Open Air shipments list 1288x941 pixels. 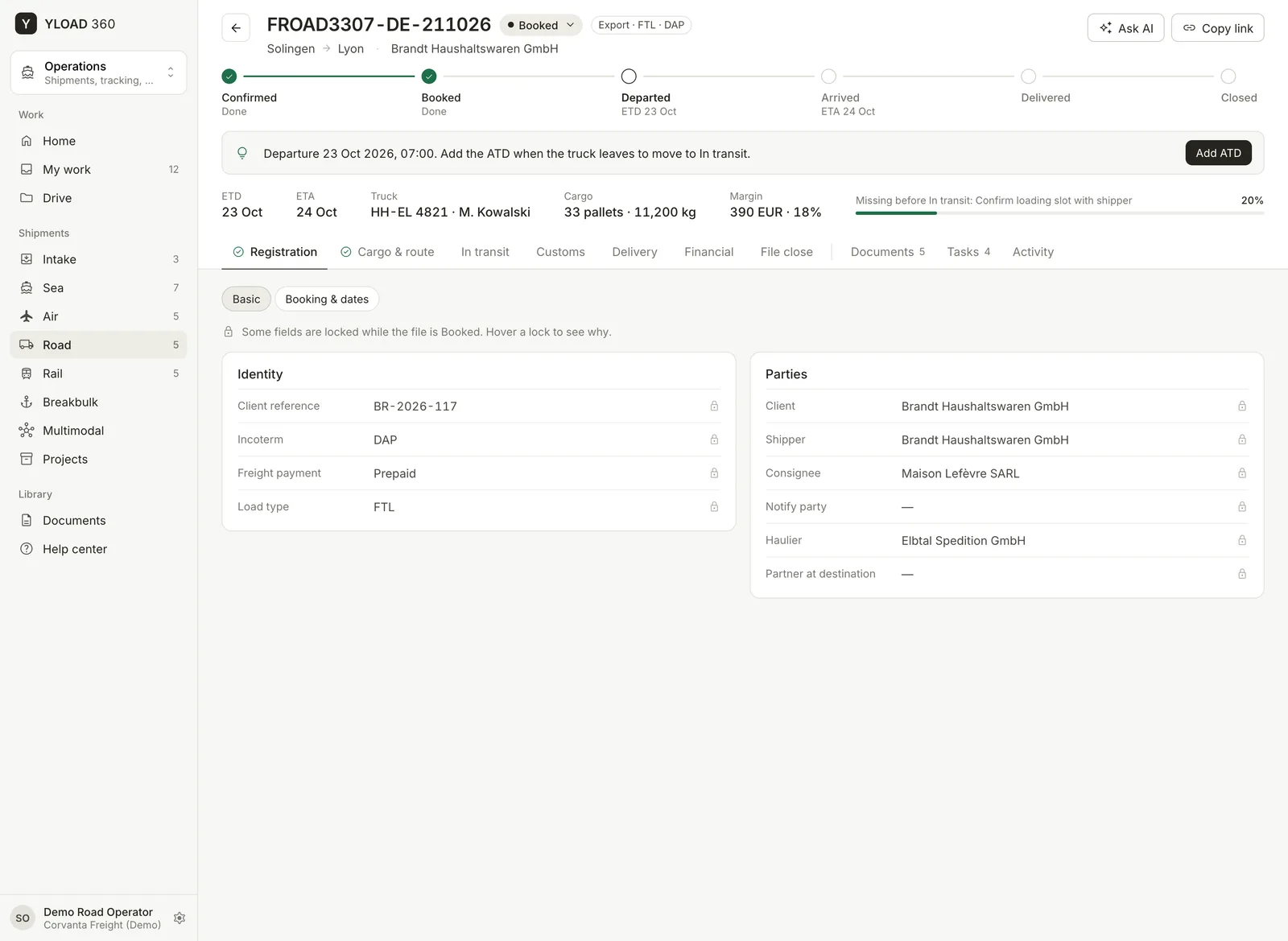click(98, 316)
